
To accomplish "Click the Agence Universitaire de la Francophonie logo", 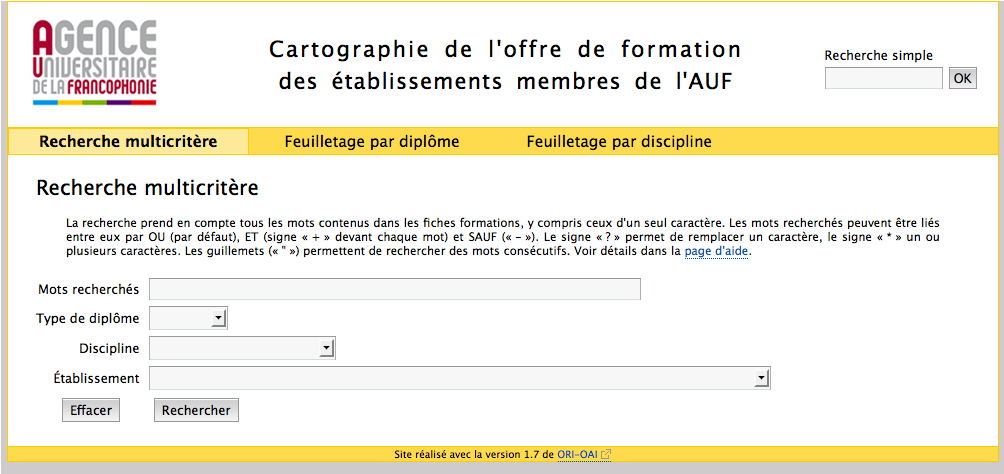I will point(94,62).
